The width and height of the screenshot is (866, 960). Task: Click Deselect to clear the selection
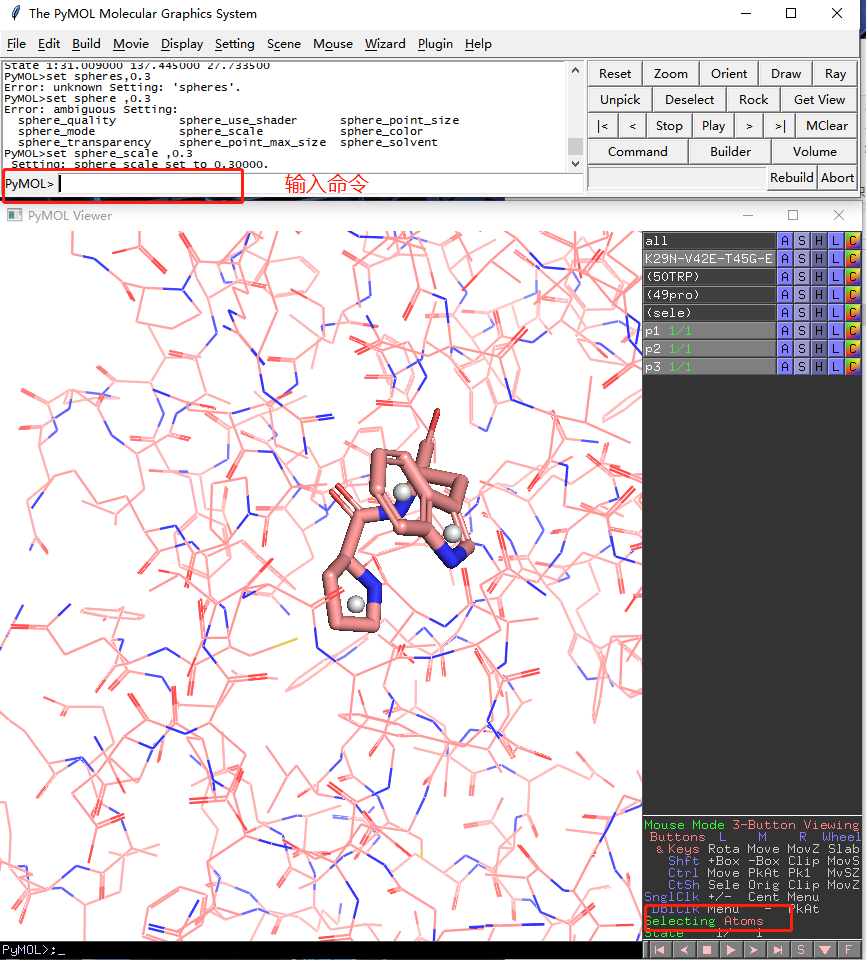688,99
